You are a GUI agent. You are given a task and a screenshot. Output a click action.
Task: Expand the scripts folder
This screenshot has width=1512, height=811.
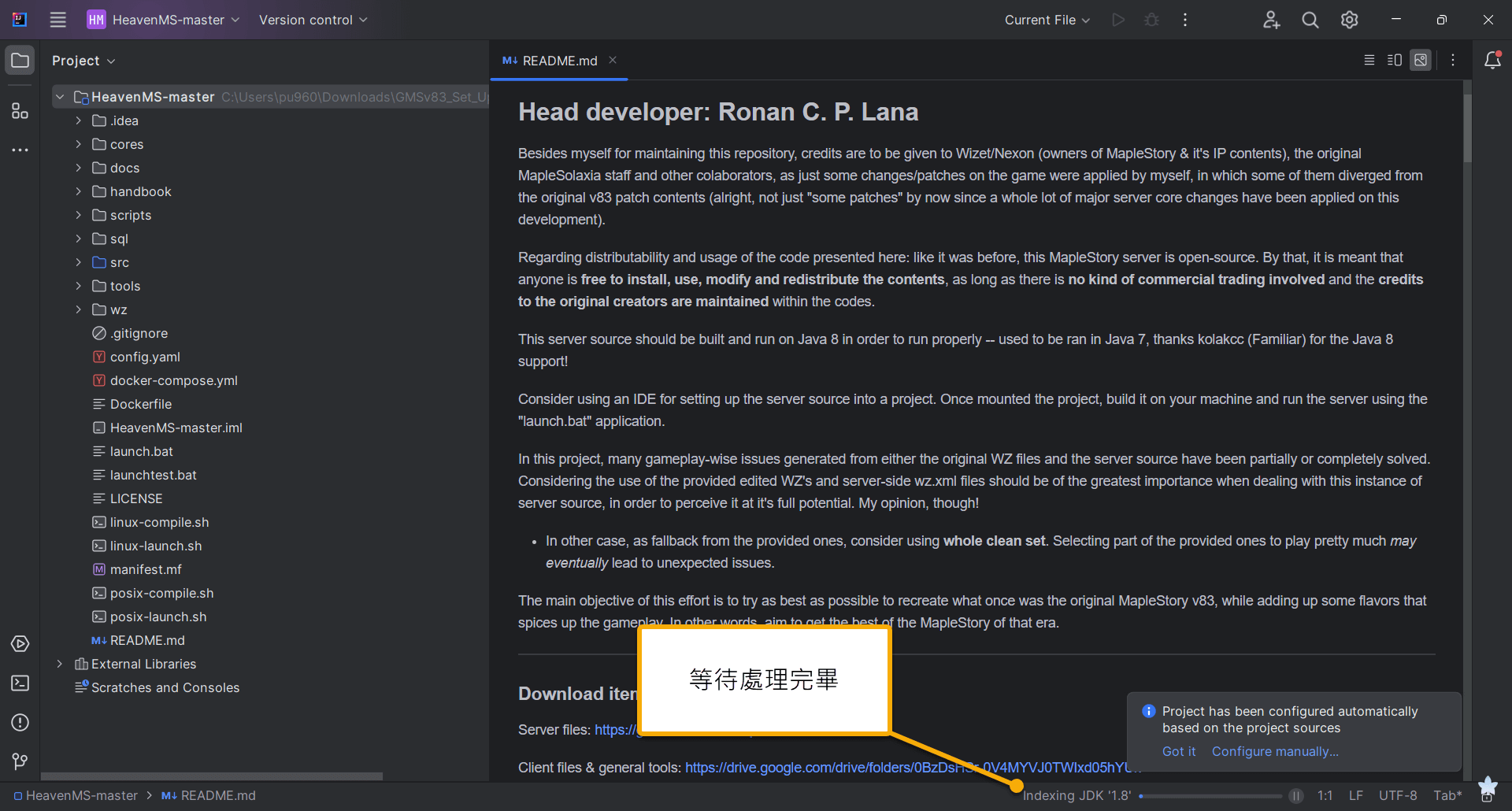[x=78, y=215]
